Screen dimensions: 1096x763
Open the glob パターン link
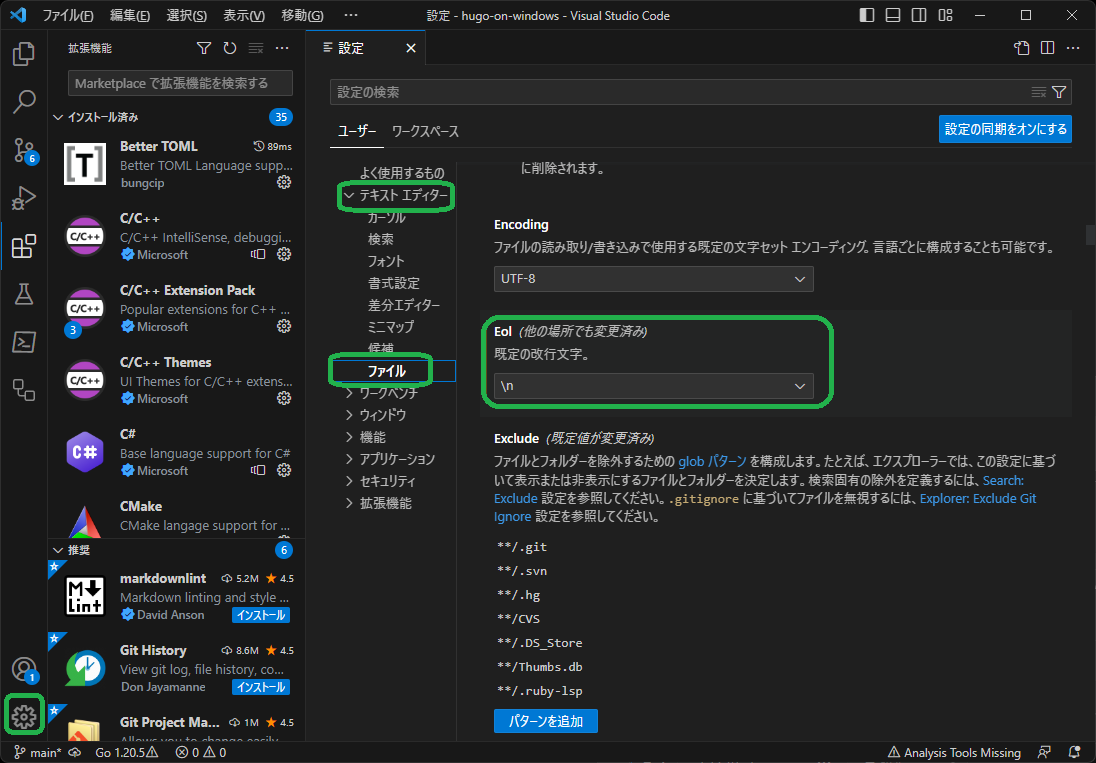[x=712, y=461]
